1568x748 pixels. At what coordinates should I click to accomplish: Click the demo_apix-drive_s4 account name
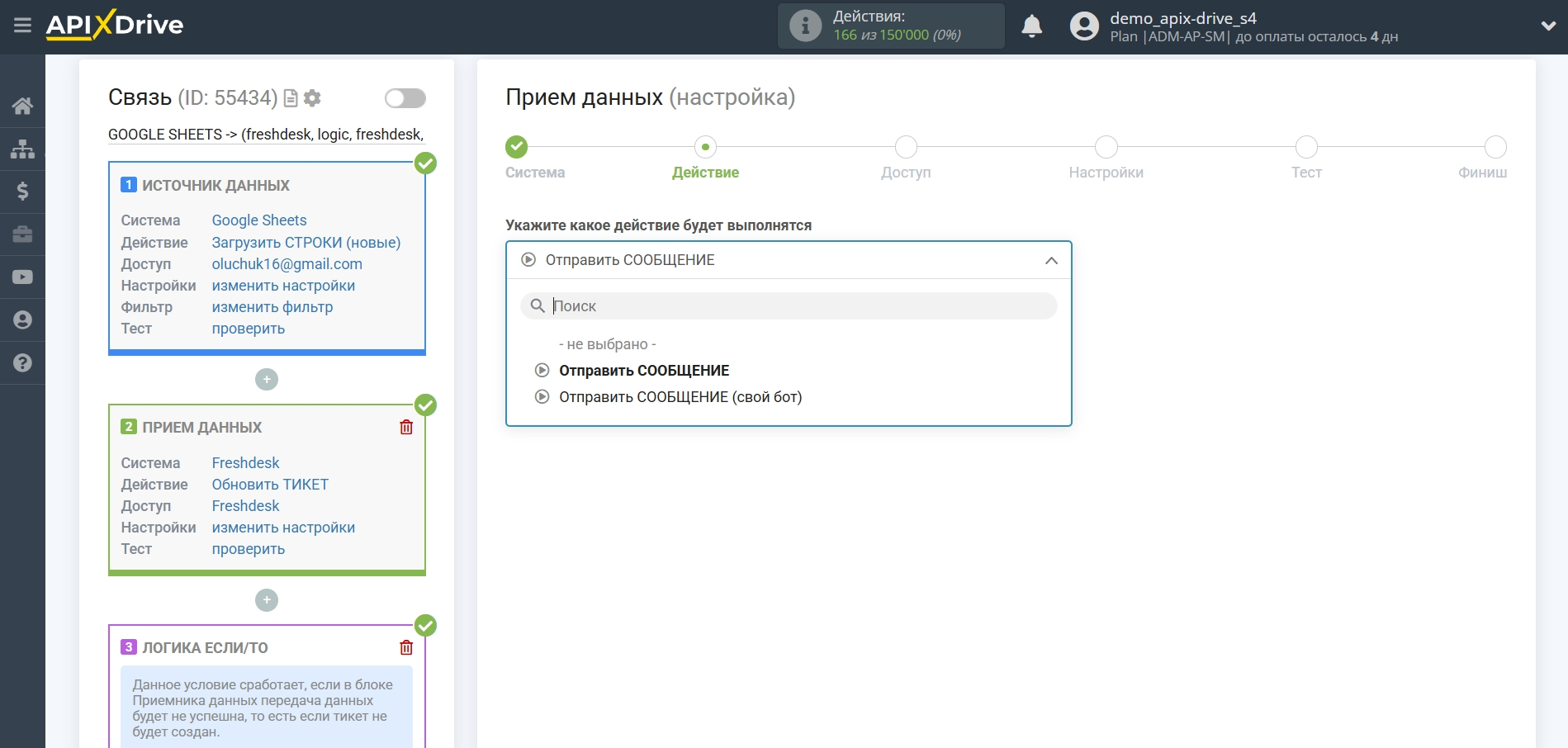click(1183, 18)
